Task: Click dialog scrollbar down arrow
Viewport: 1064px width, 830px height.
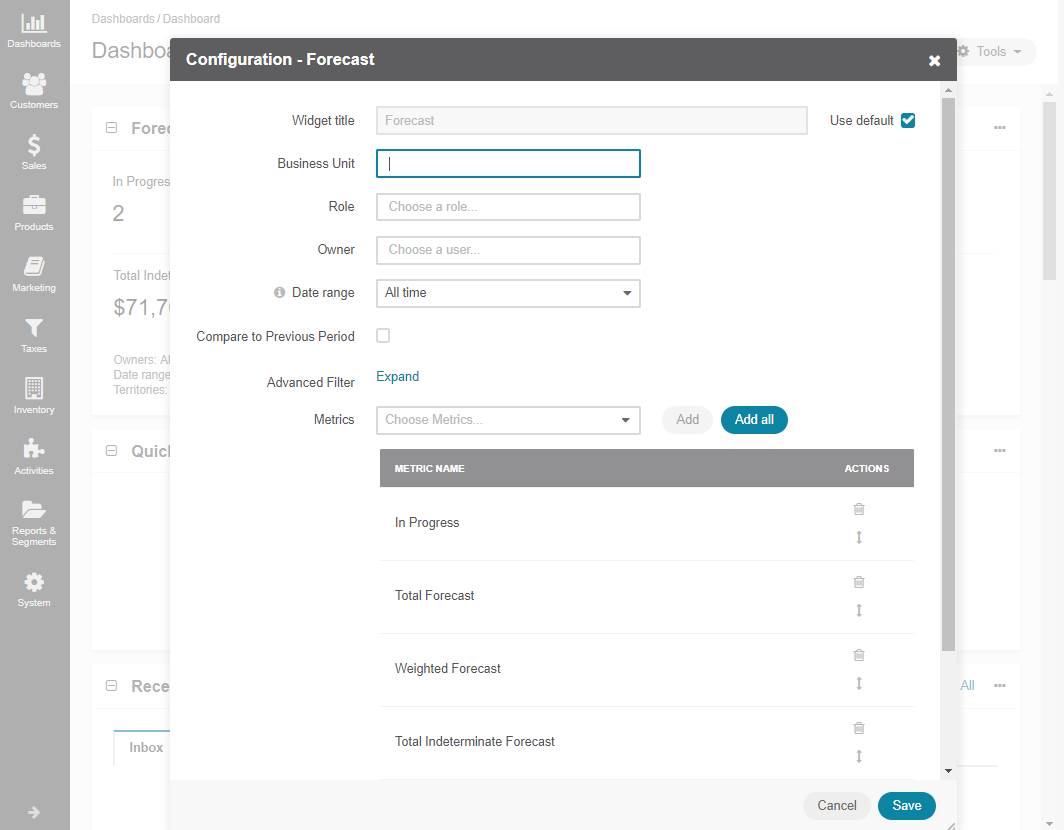Action: coord(948,771)
